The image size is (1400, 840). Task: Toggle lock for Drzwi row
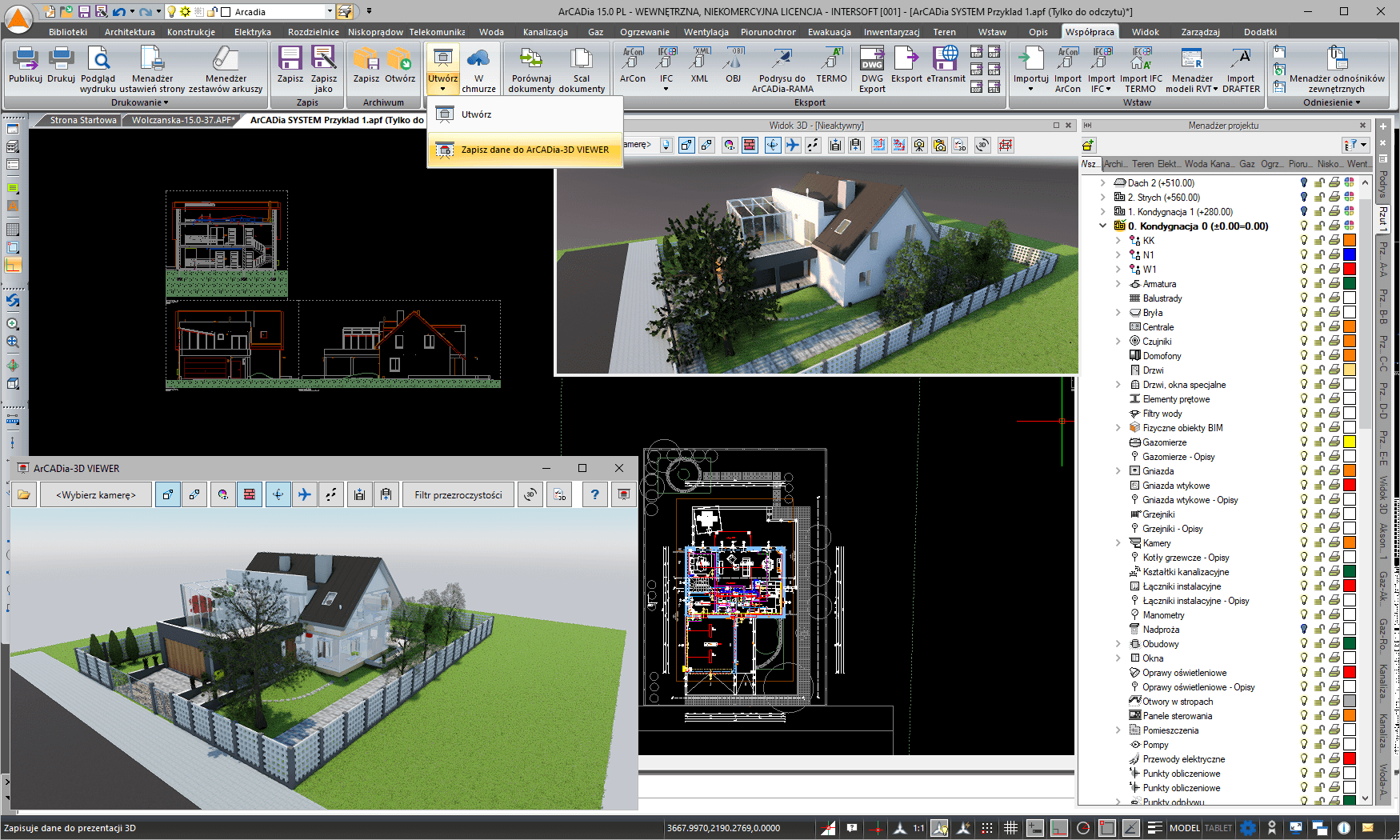(1319, 370)
